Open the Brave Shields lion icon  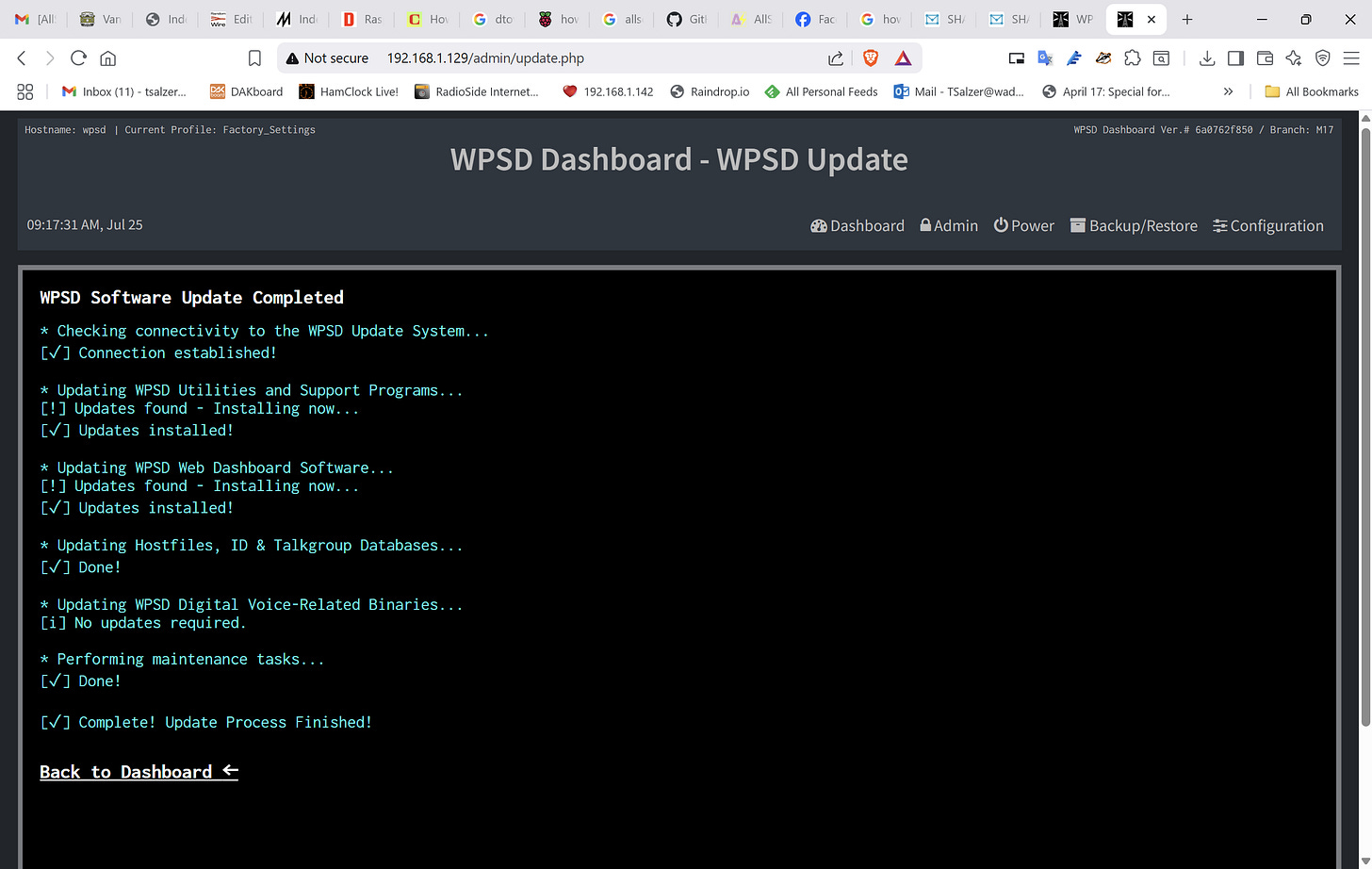pos(871,58)
